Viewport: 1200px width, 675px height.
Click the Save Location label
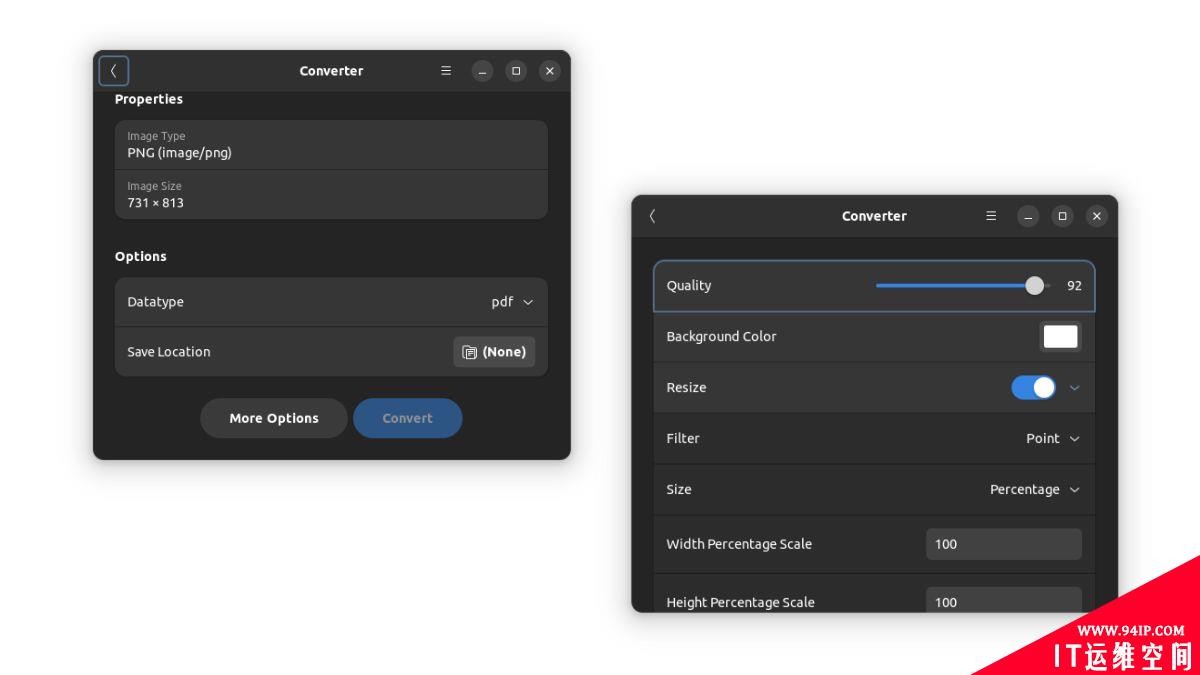169,352
